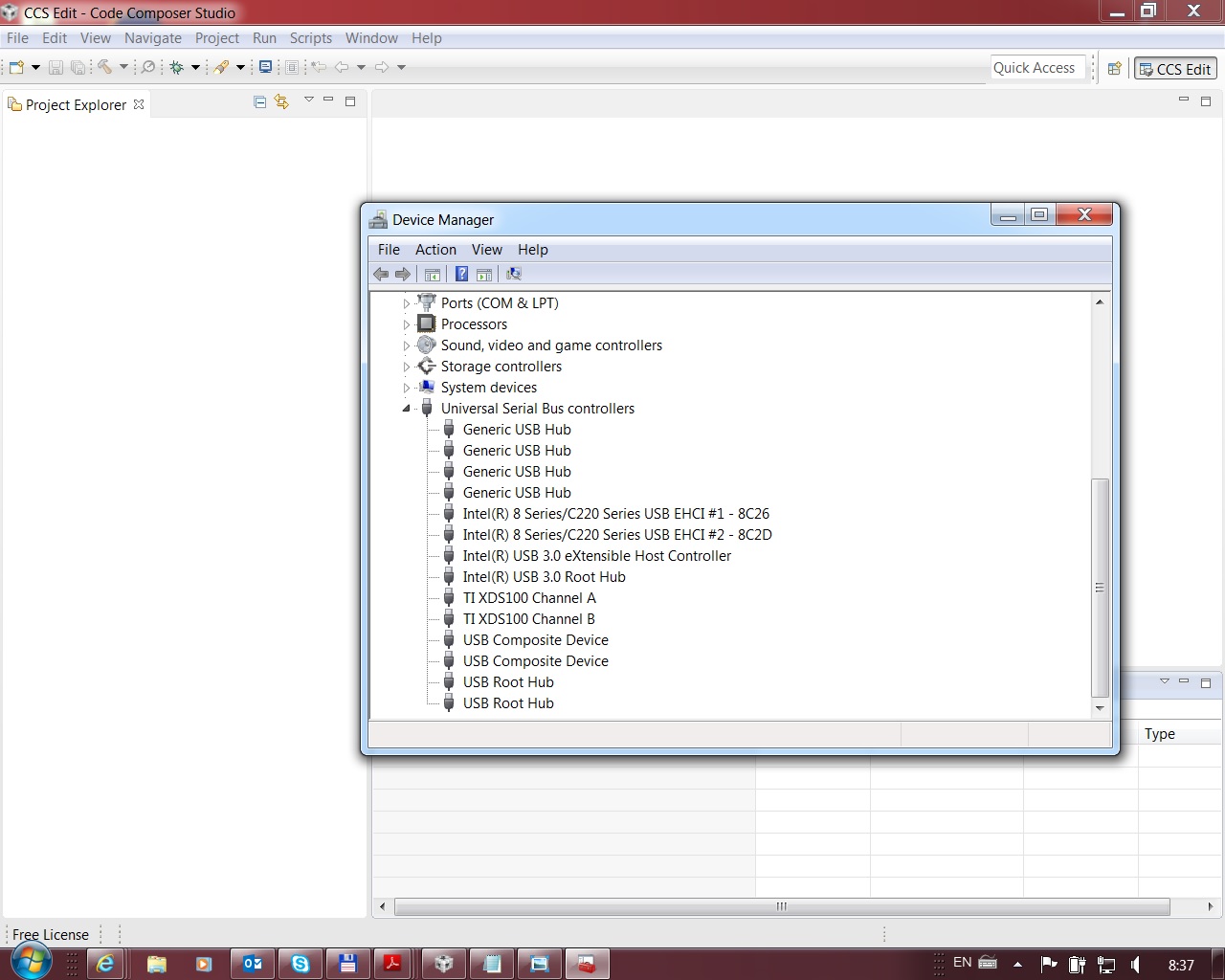
Task: Close the Project Explorer view tab
Action: (x=139, y=104)
